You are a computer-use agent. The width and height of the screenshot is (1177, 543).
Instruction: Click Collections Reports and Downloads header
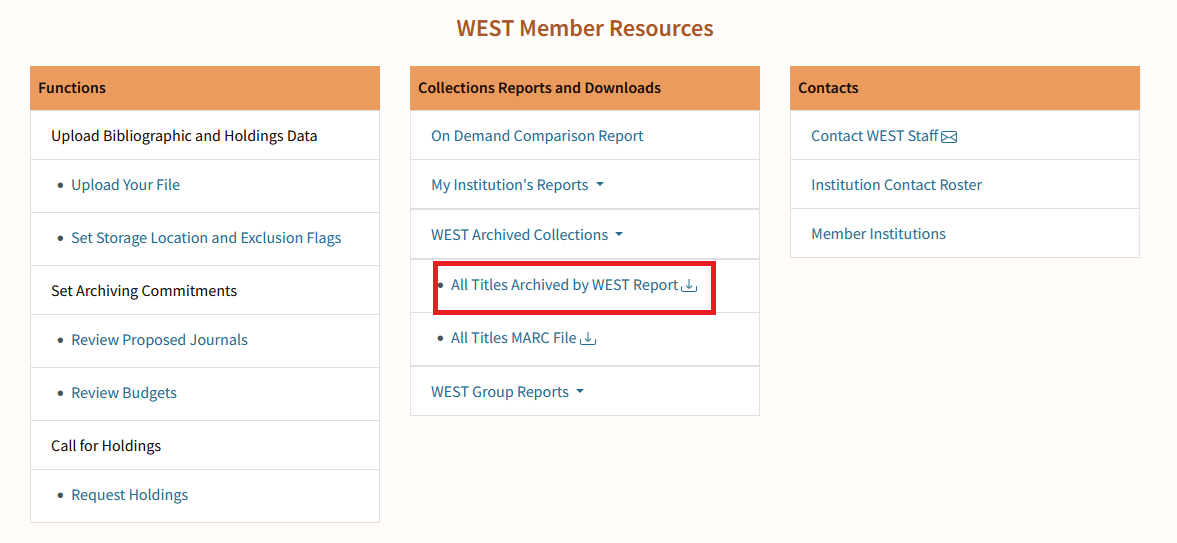[x=585, y=88]
